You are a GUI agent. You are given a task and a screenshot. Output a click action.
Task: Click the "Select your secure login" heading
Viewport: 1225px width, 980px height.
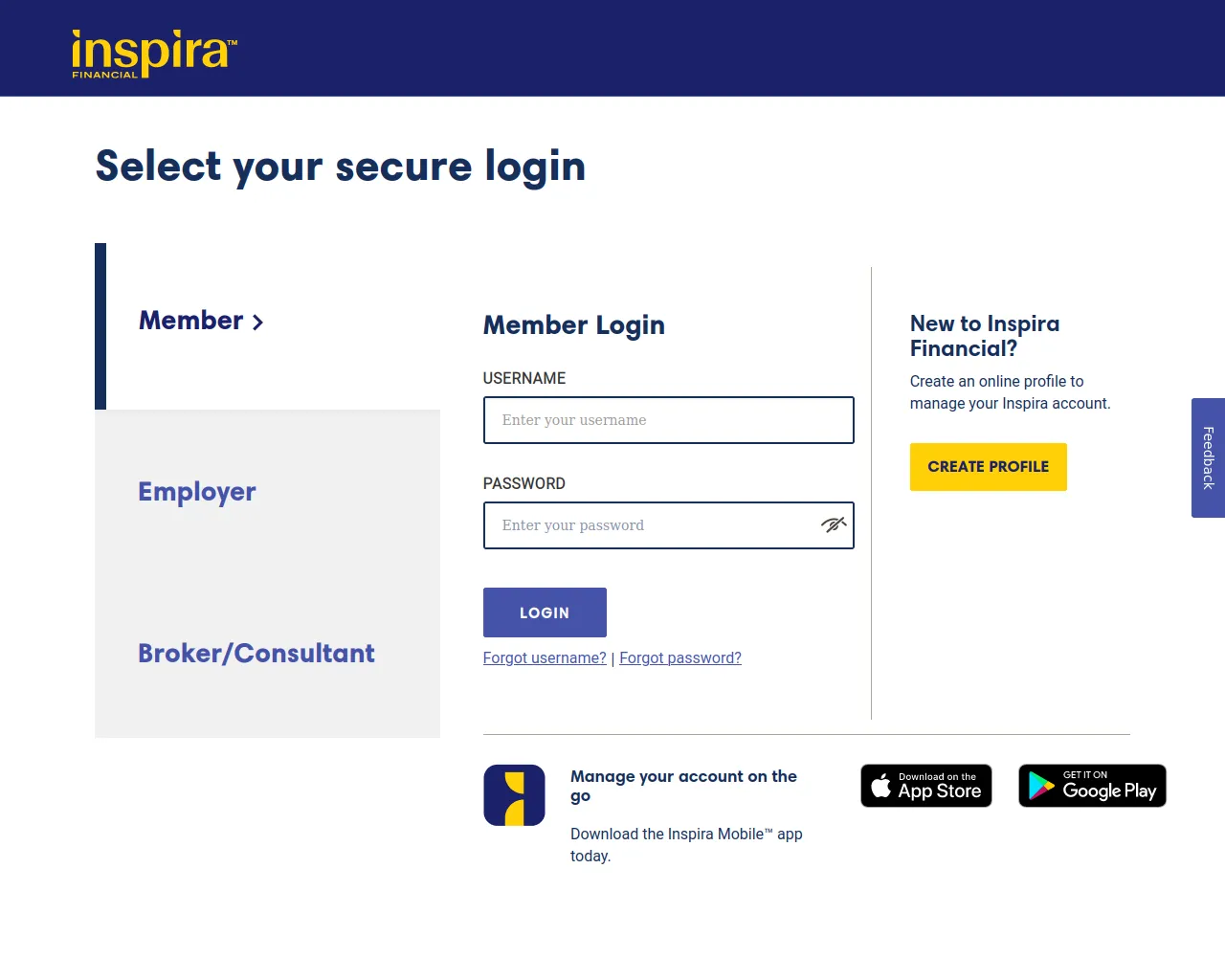pos(341,167)
